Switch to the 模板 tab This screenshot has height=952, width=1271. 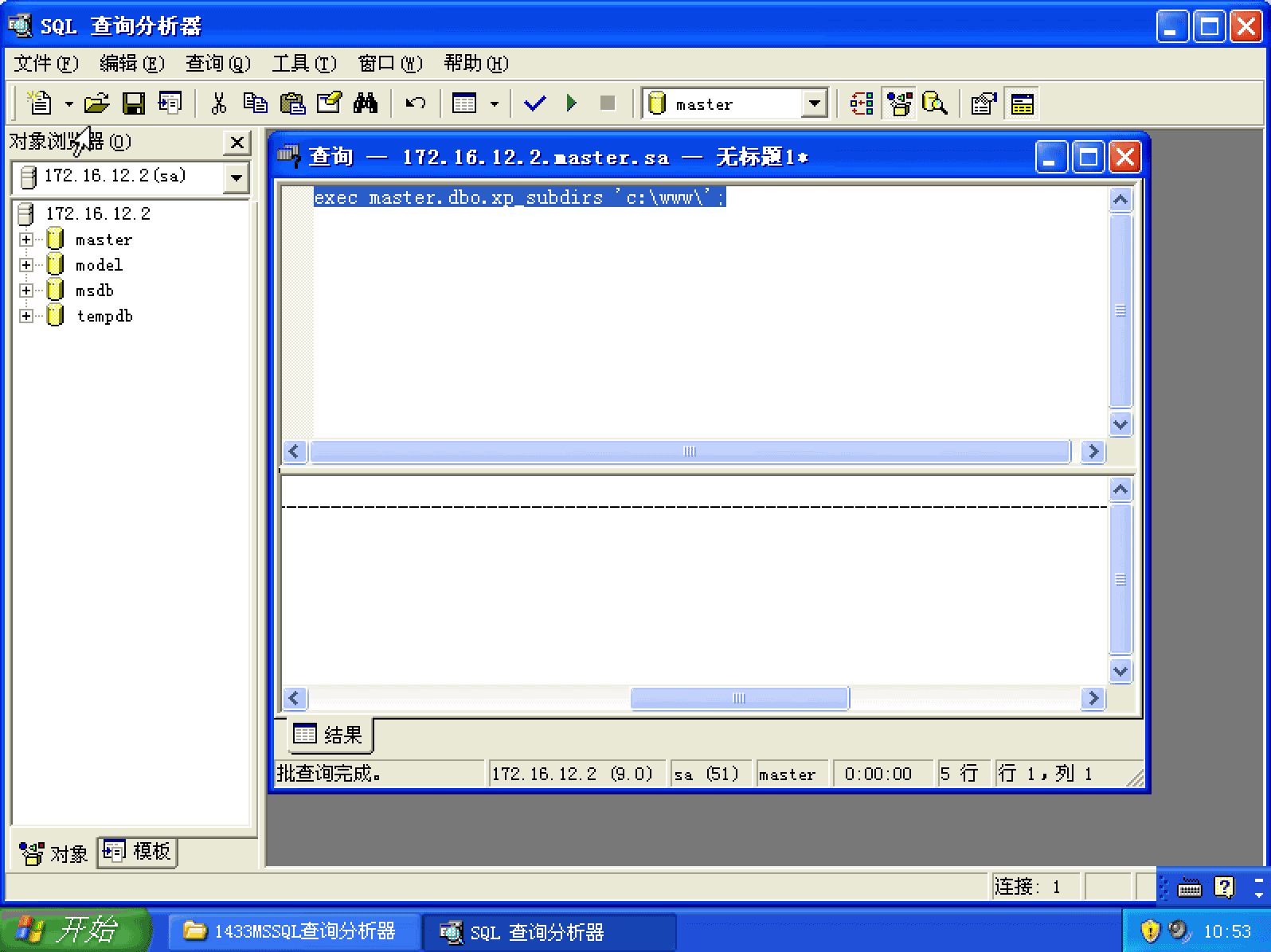(138, 852)
